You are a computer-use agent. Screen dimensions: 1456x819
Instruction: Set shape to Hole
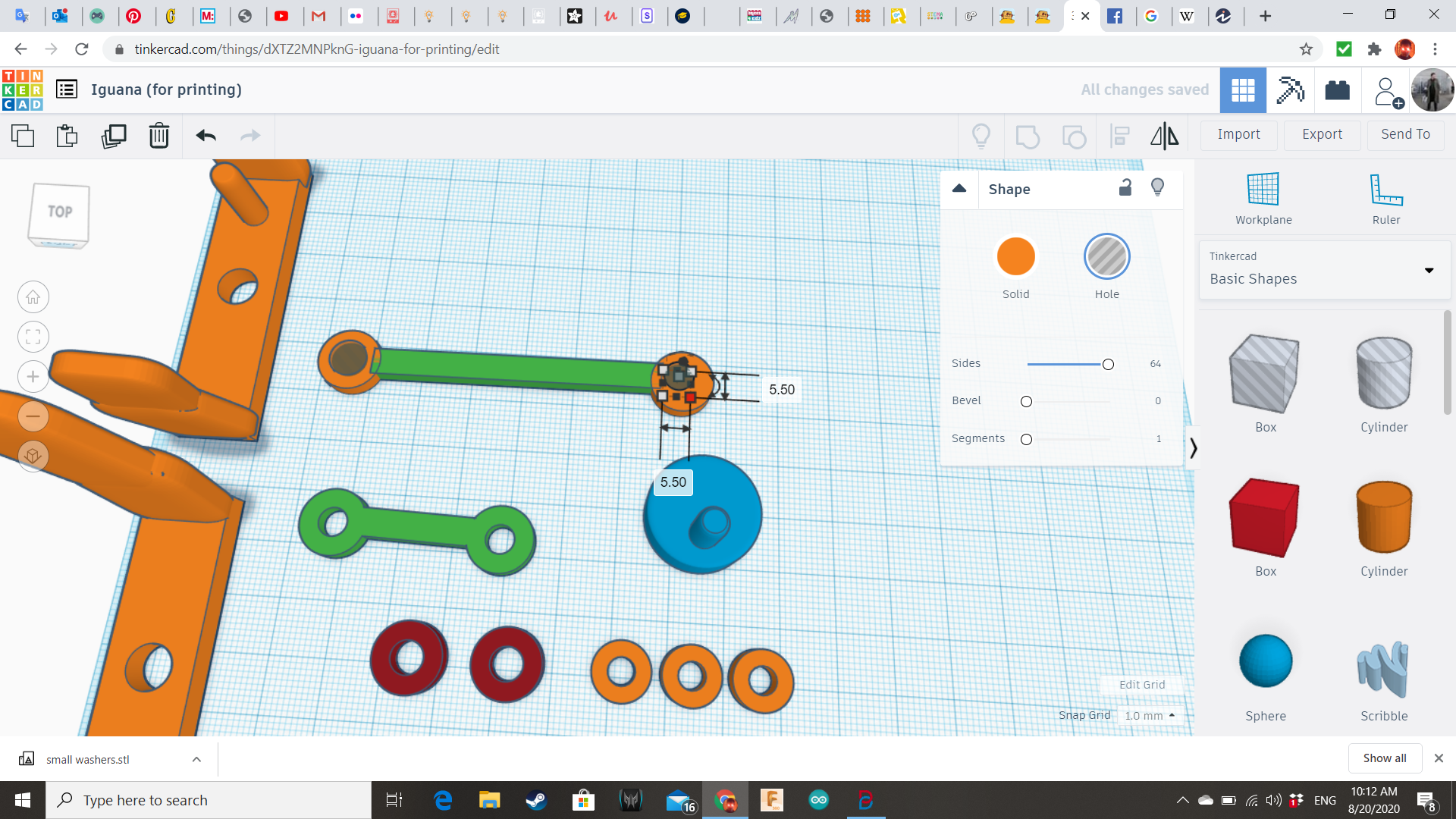pyautogui.click(x=1106, y=256)
